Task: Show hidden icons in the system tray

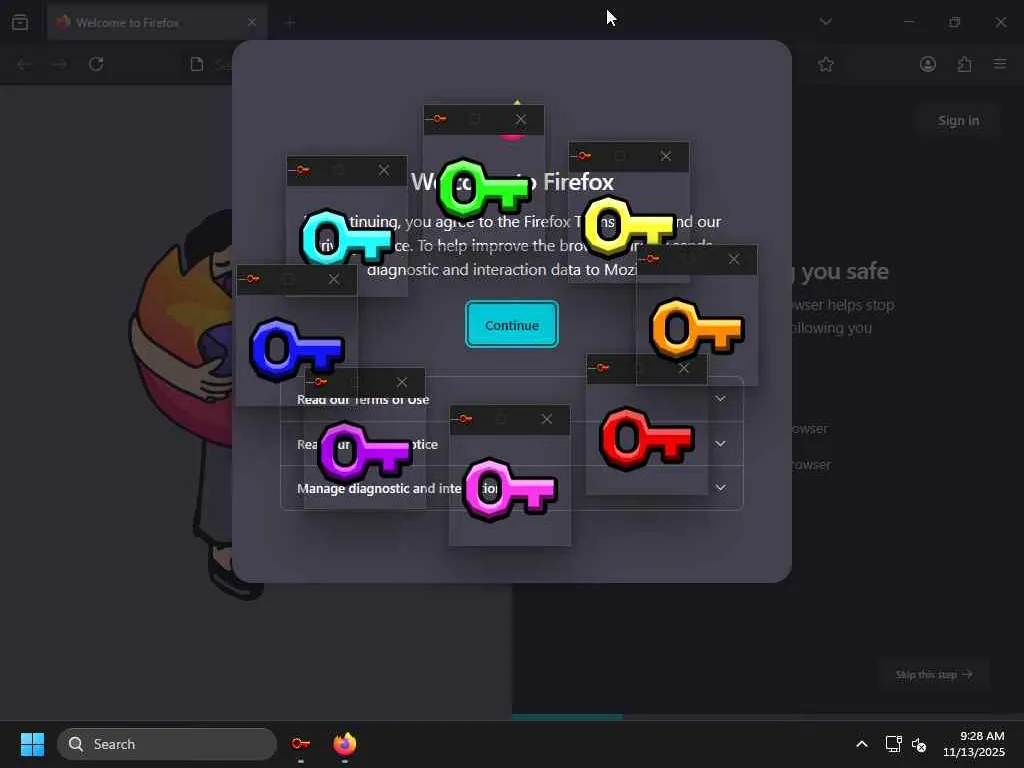Action: [x=862, y=744]
